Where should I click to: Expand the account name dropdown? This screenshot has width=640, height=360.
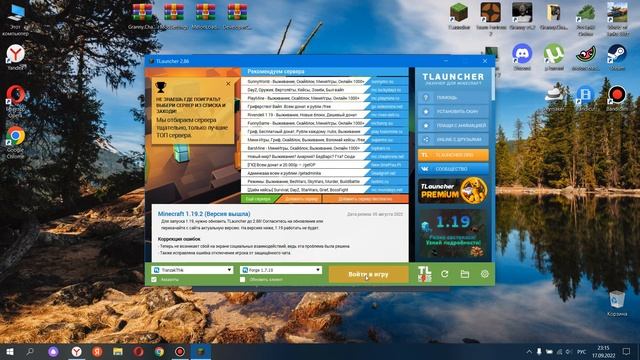pos(229,270)
